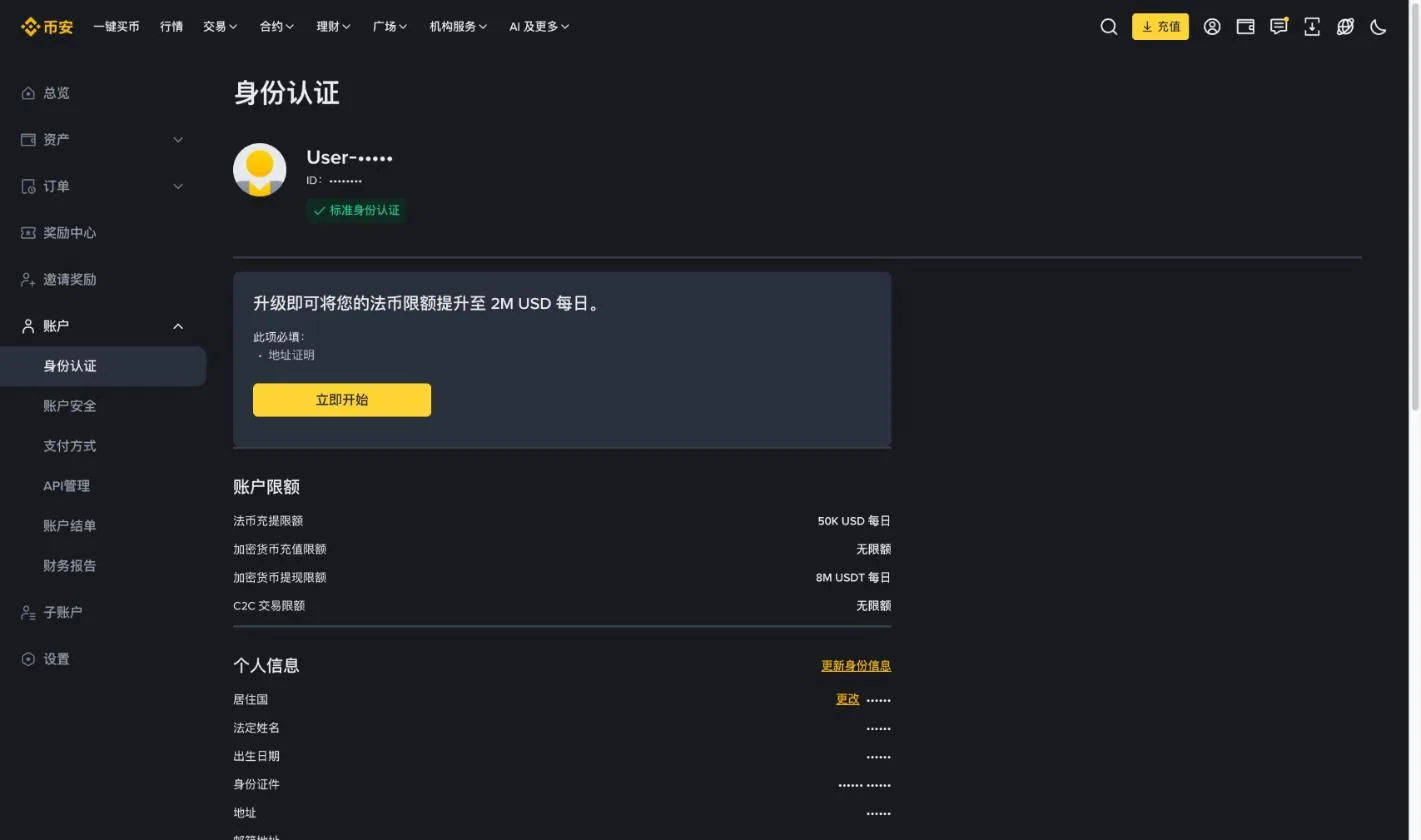Open the 合约 dropdown menu
This screenshot has width=1421, height=840.
(277, 27)
